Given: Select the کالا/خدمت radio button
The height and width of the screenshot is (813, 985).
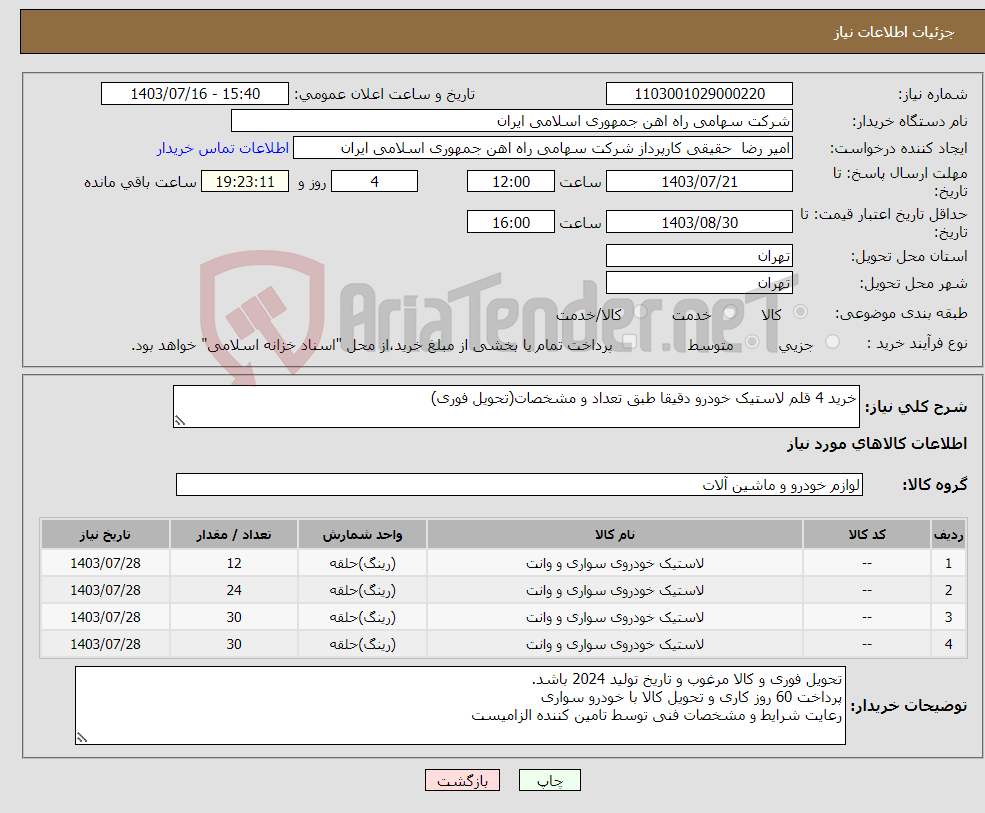Looking at the screenshot, I should point(640,312).
